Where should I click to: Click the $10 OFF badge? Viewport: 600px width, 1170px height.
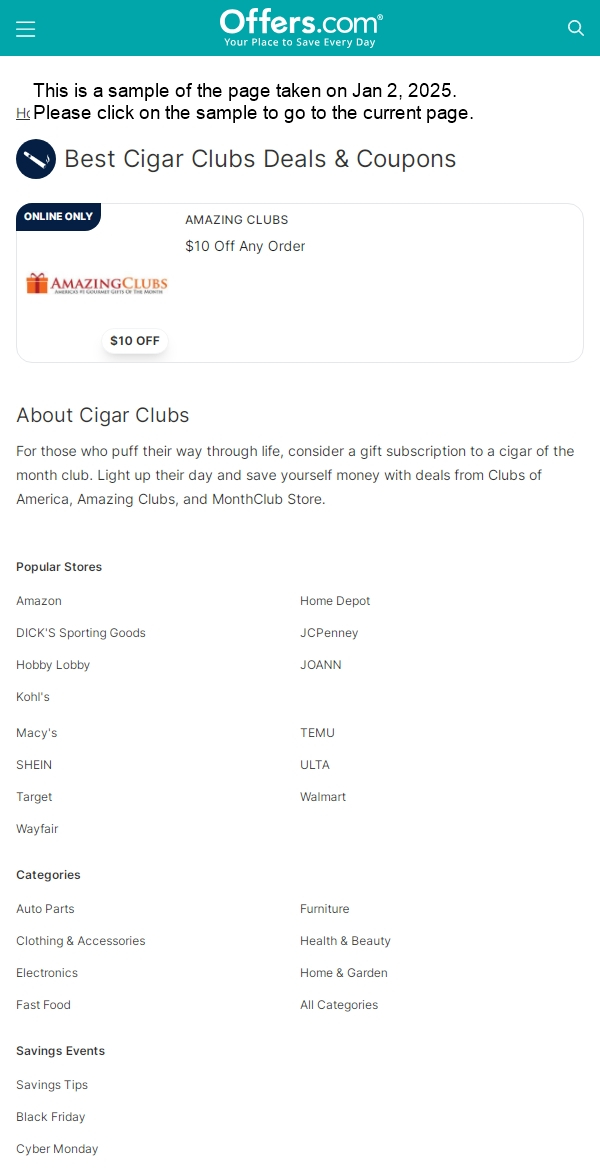coord(135,341)
